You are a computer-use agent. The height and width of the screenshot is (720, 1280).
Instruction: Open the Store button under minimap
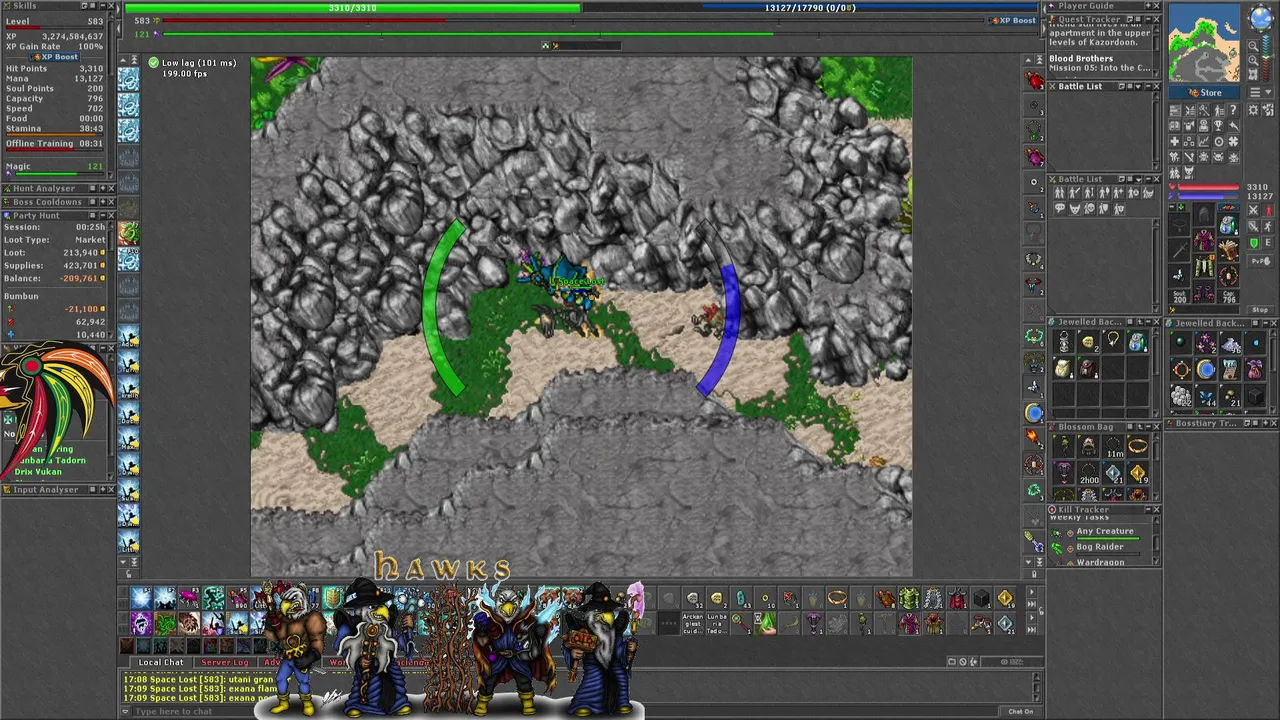(x=1204, y=93)
